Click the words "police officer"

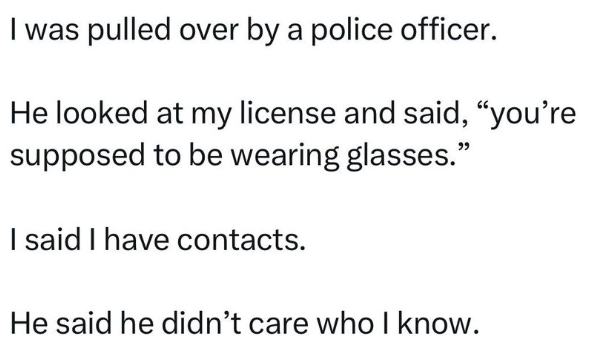(403, 31)
